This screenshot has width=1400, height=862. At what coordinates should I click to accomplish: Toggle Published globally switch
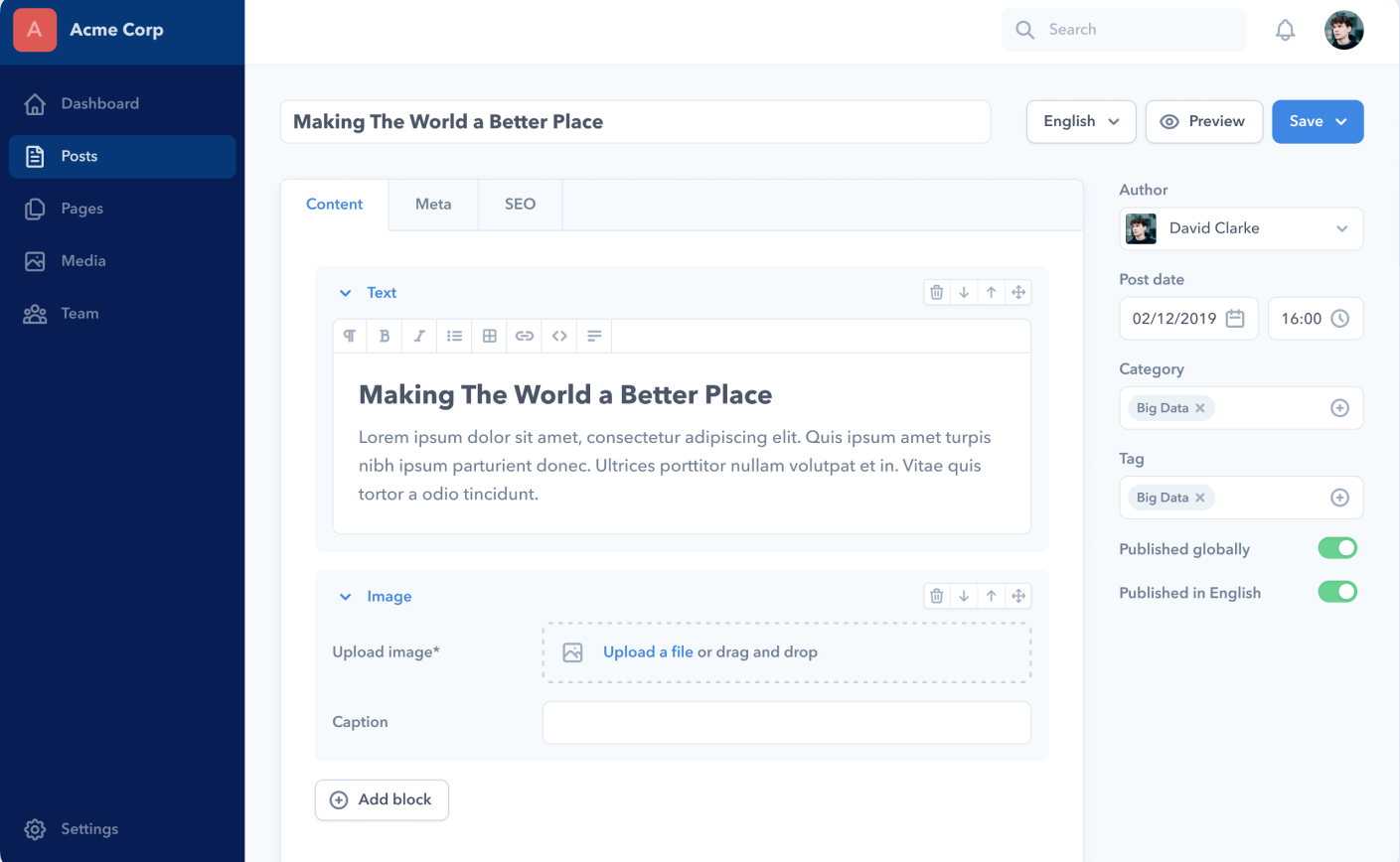point(1337,548)
